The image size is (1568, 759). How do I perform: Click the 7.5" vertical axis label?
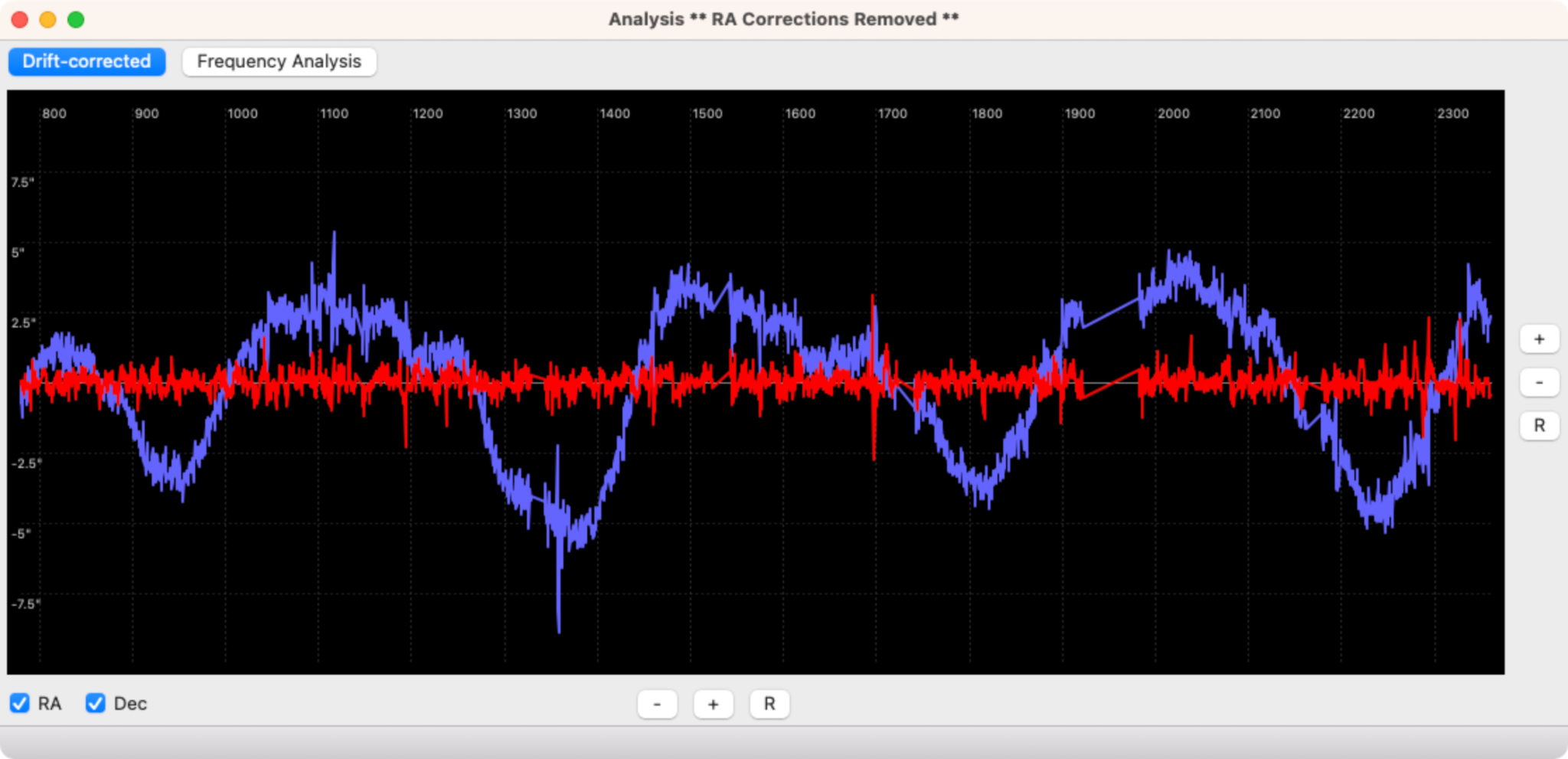coord(22,182)
